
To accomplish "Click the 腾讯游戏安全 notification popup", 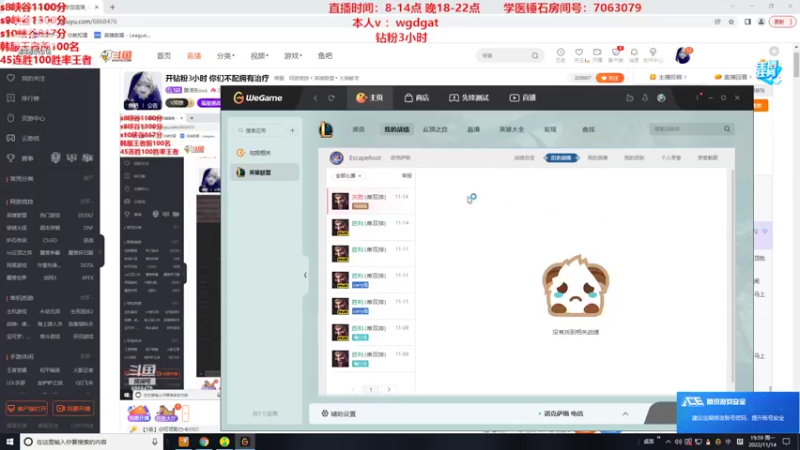I will (738, 412).
